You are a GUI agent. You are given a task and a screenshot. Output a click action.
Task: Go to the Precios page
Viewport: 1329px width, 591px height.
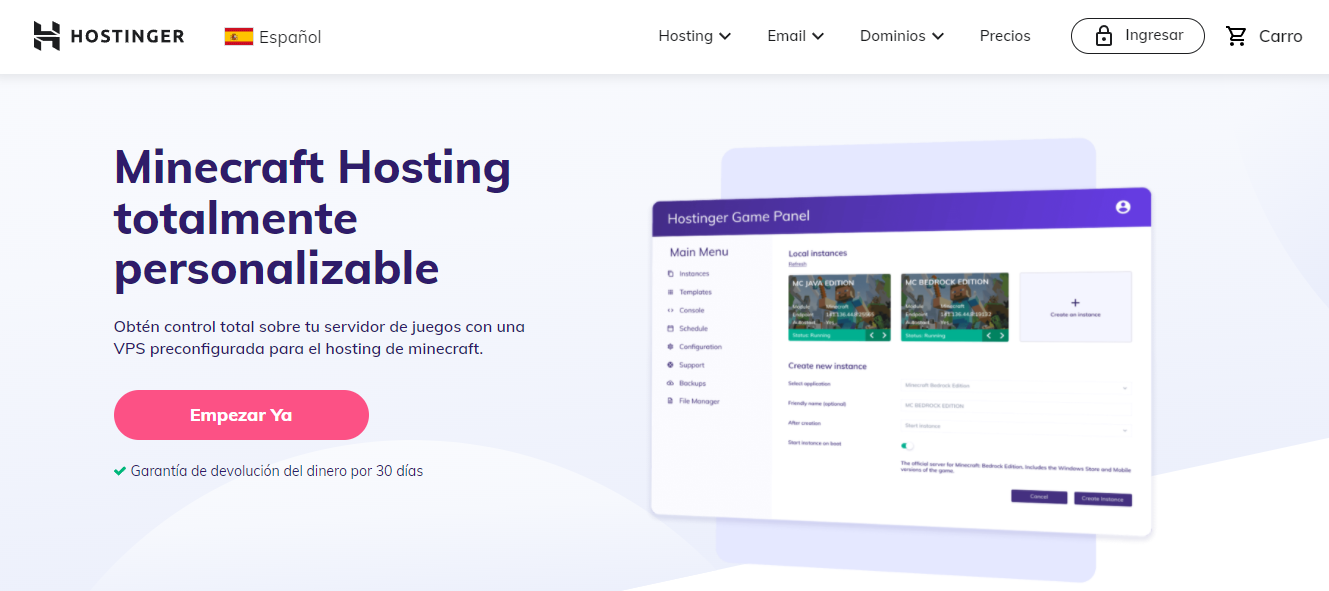(1005, 36)
